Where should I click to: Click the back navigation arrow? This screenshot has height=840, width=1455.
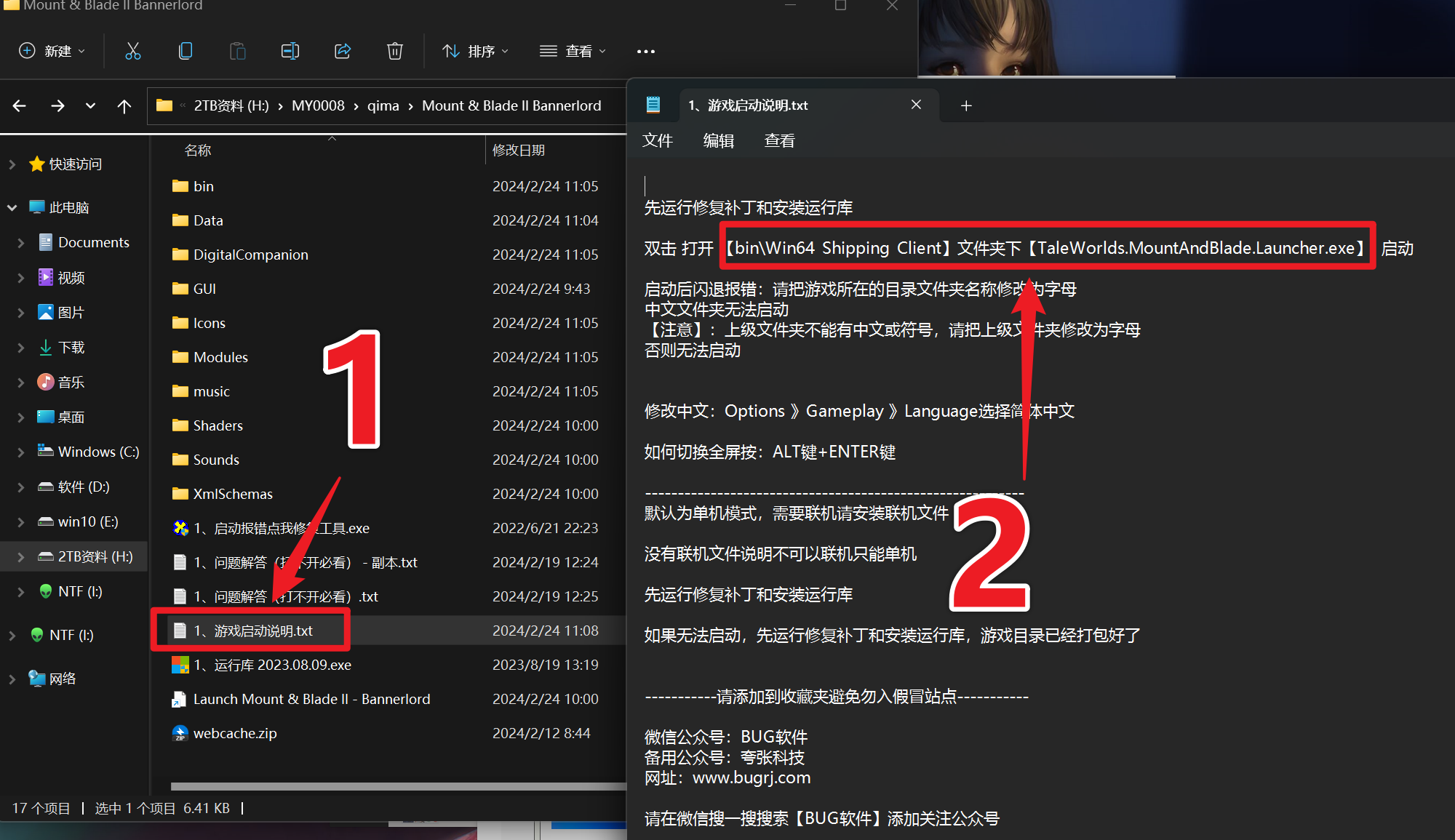[19, 106]
